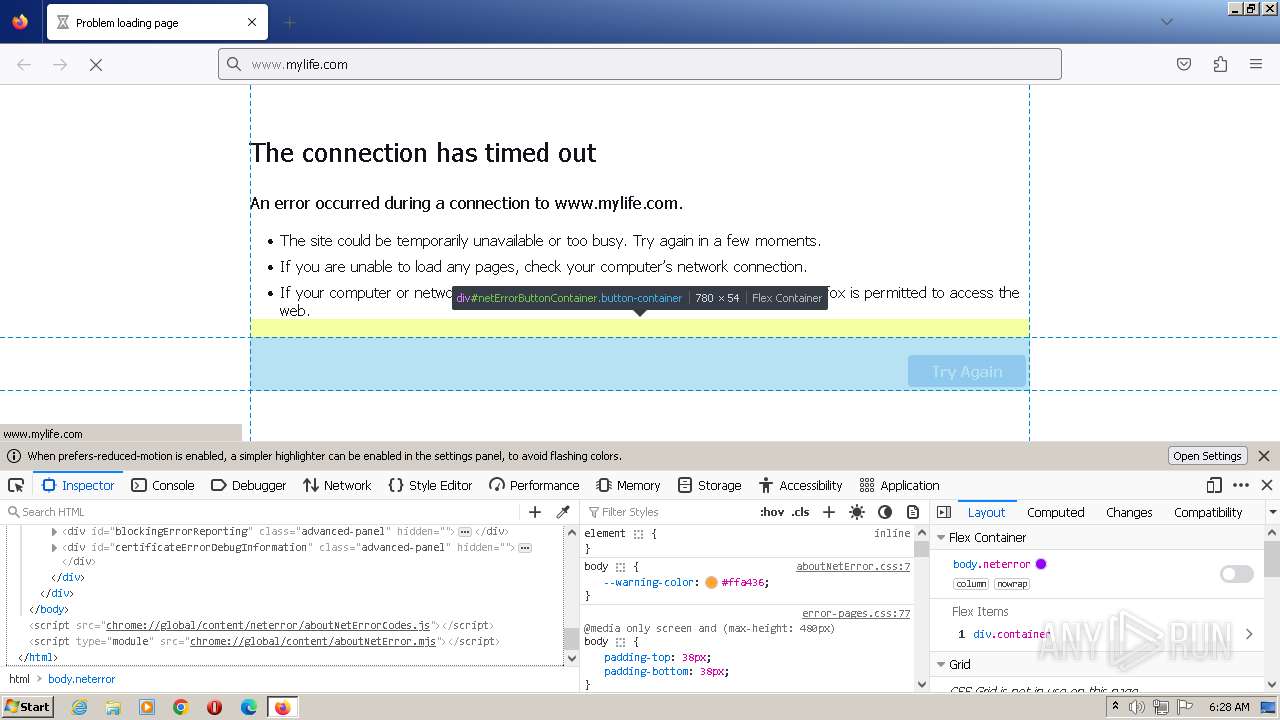
Task: Toggle the .cls class panel
Action: coord(801,512)
